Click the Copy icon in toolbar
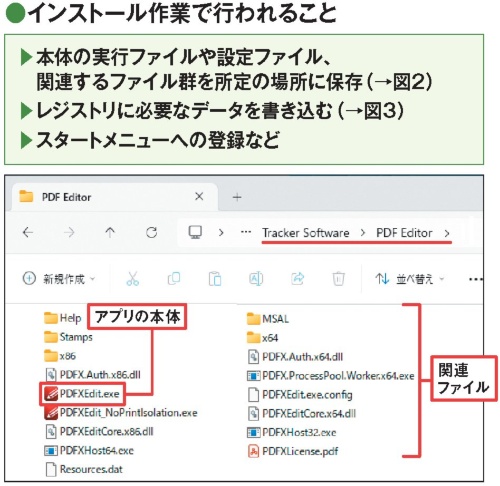This screenshot has height=486, width=500. (174, 278)
